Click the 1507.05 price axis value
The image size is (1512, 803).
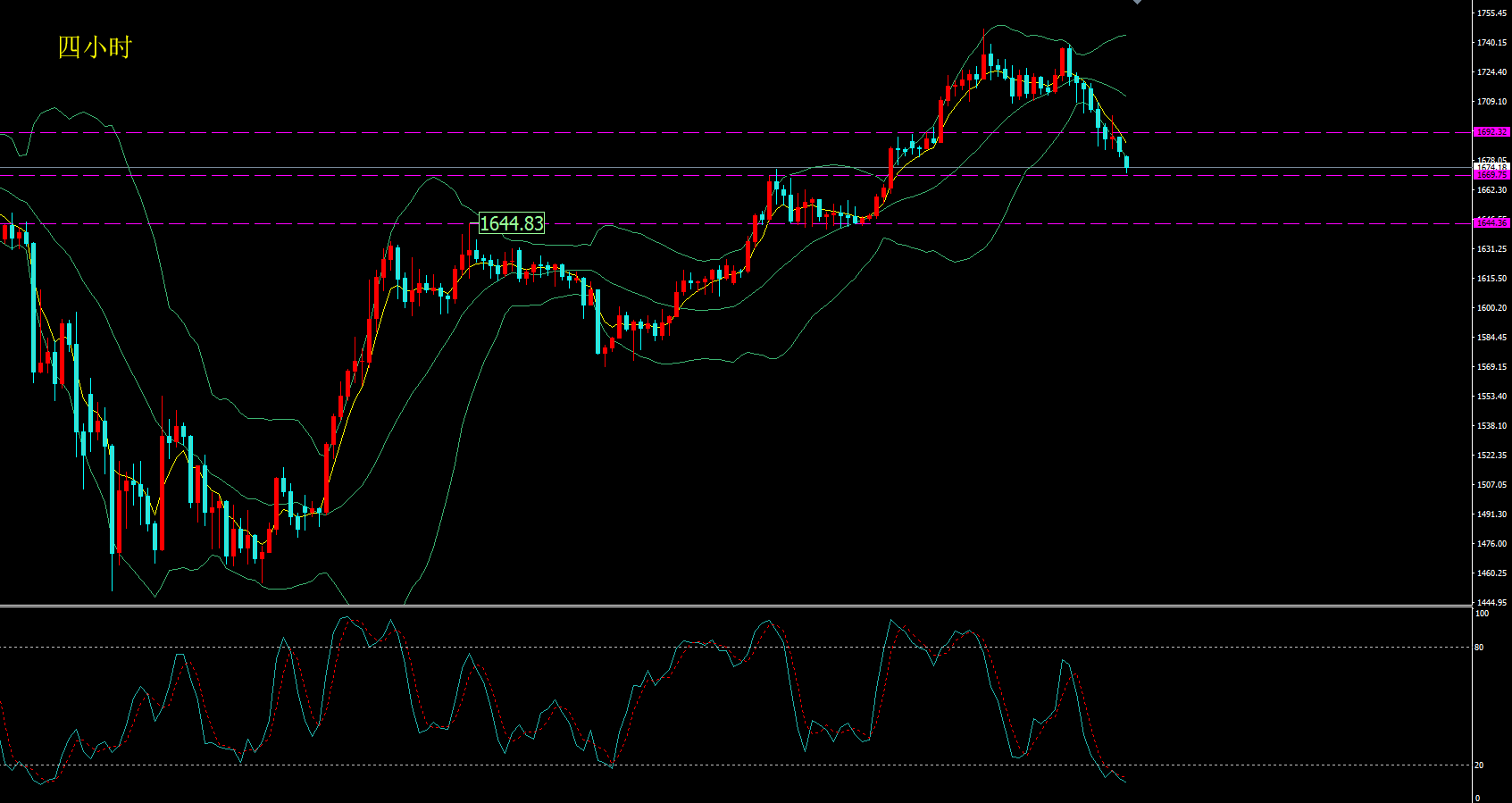click(1491, 485)
